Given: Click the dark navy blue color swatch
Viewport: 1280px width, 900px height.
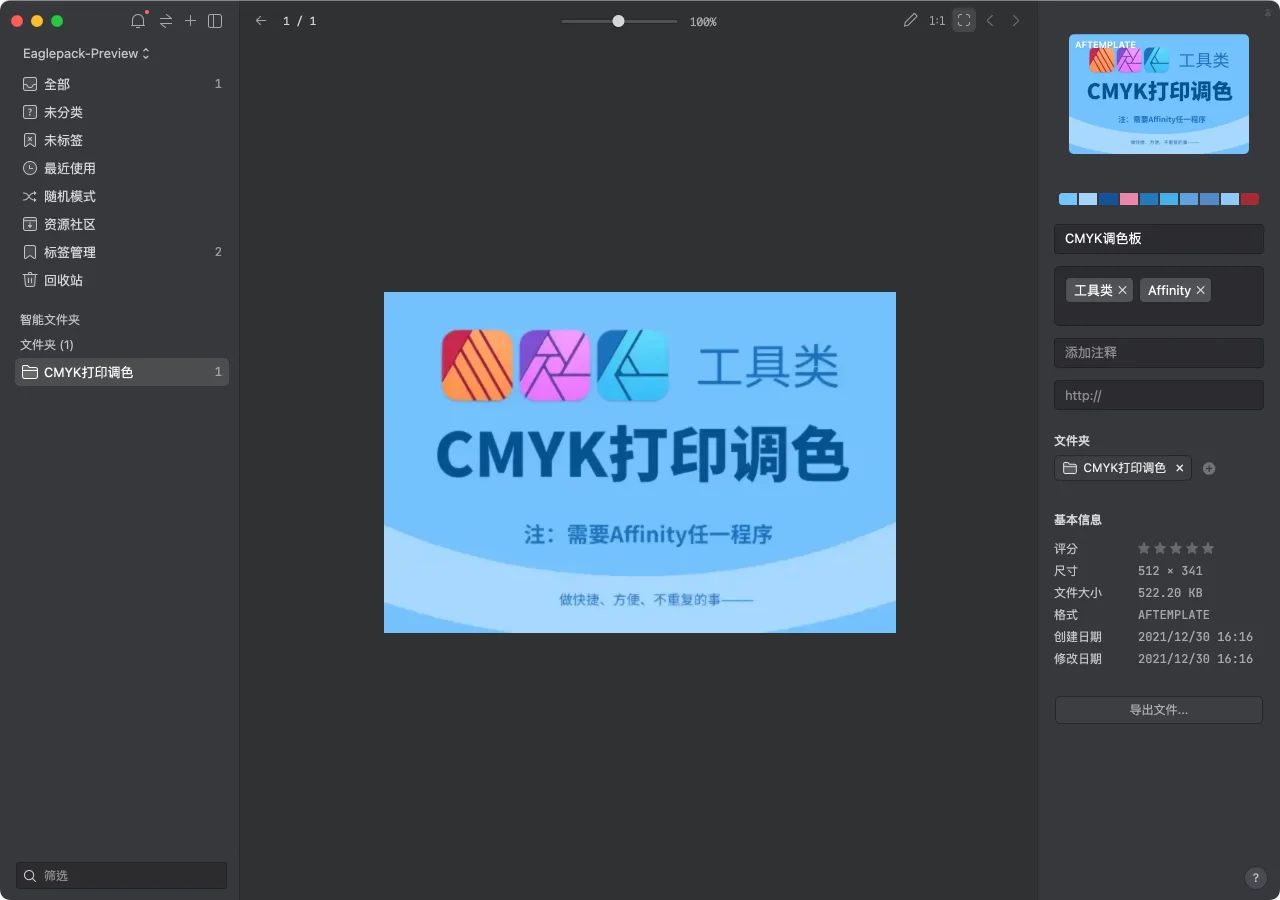Looking at the screenshot, I should click(1108, 199).
